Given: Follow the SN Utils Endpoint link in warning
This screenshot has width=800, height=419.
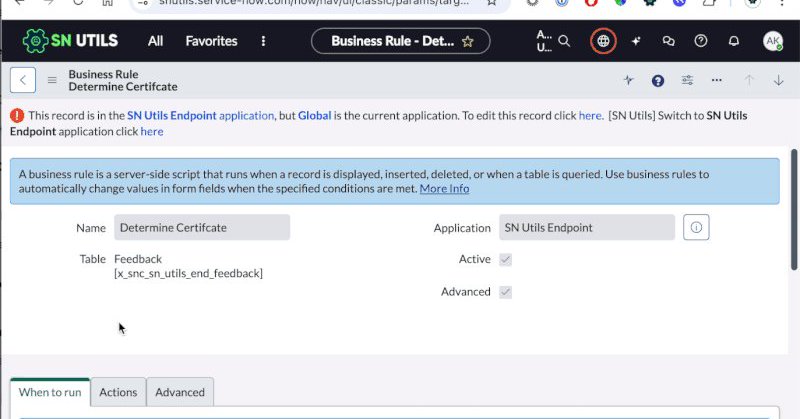Looking at the screenshot, I should click(171, 115).
